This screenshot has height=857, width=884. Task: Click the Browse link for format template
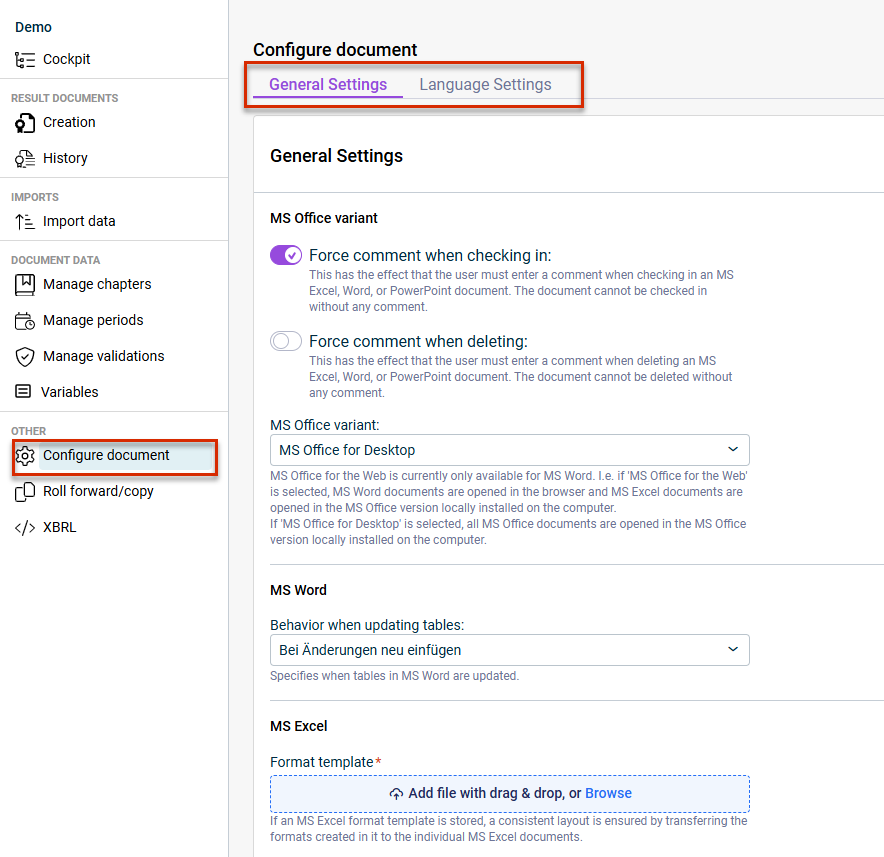[608, 793]
